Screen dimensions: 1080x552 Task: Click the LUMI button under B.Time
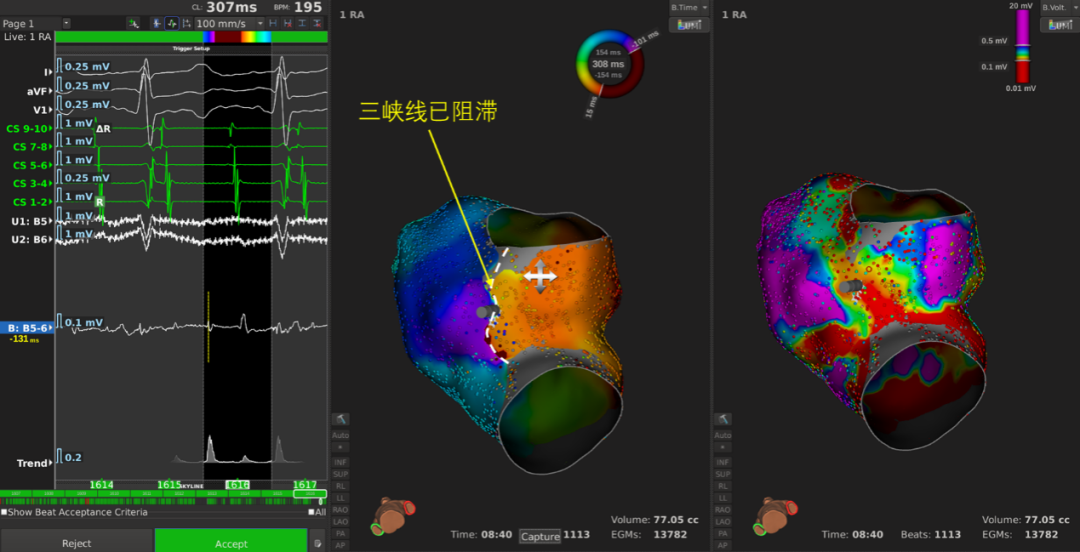(x=689, y=24)
